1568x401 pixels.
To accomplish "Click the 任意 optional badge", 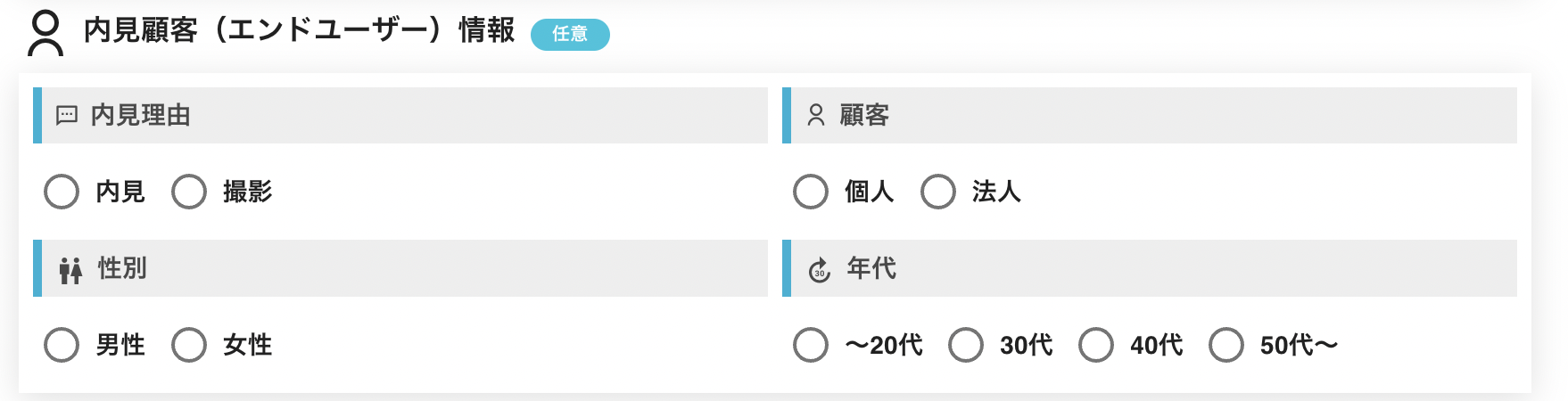I will (570, 34).
